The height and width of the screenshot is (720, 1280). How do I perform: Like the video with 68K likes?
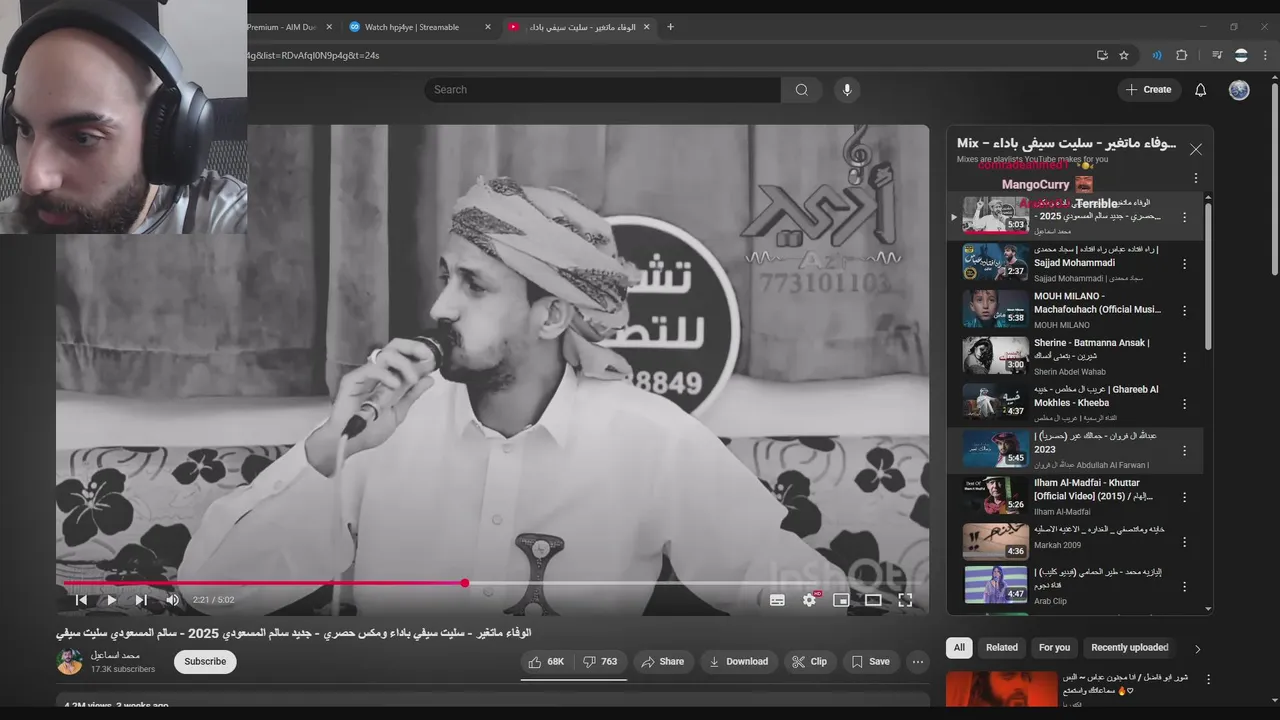[x=546, y=662]
